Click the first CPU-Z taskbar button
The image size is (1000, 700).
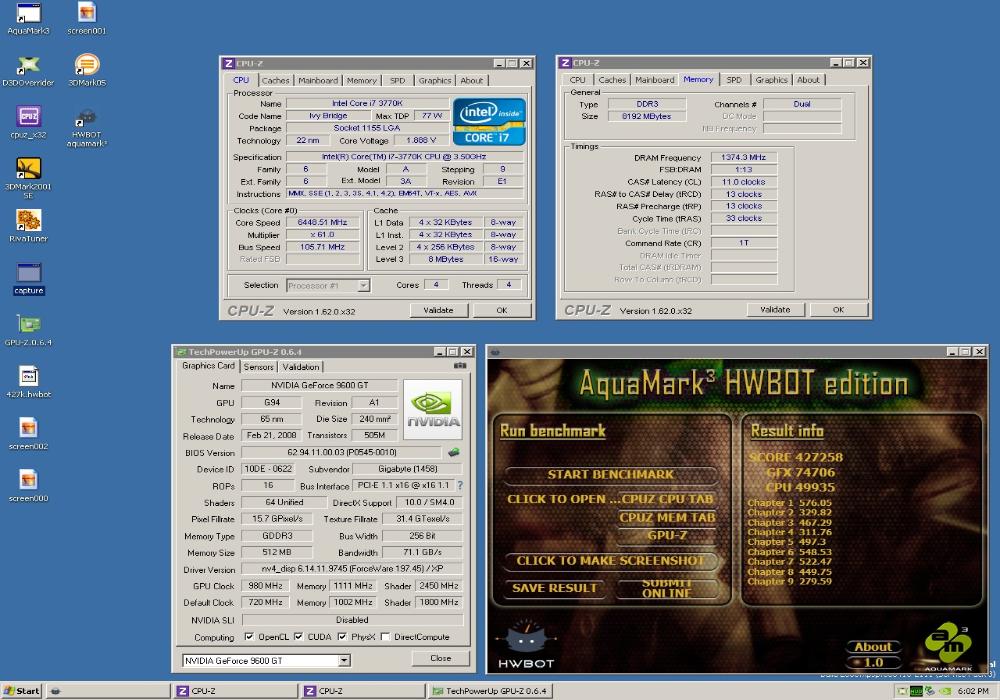tap(233, 691)
